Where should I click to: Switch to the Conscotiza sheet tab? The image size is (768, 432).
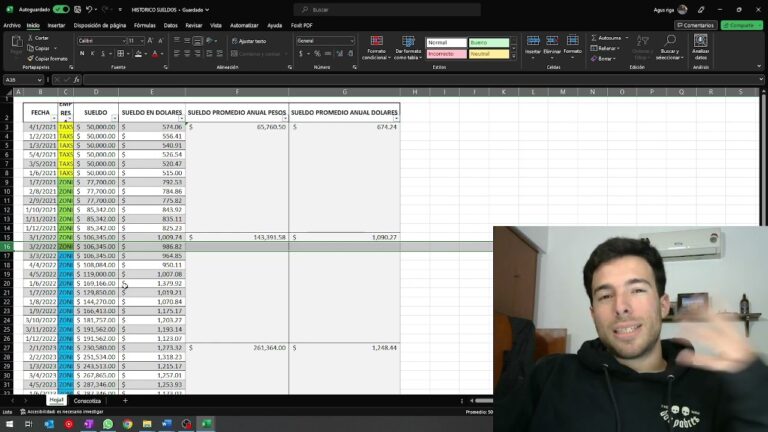click(87, 401)
